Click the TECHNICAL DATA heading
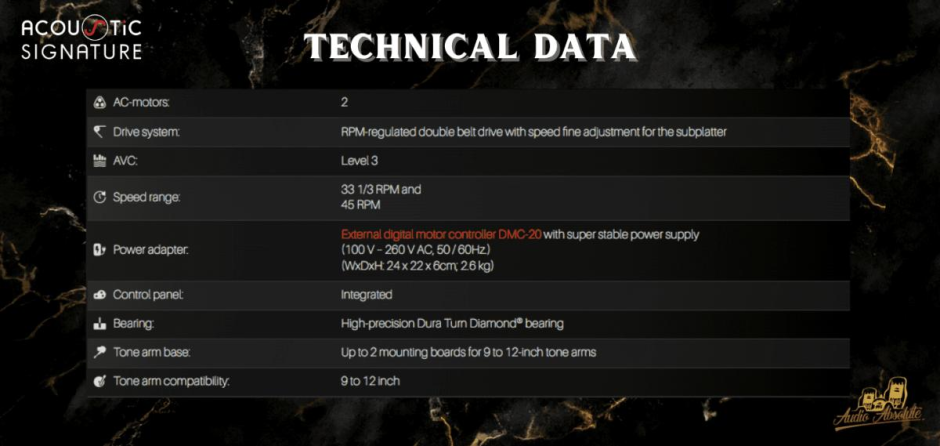940x446 pixels. pos(469,46)
